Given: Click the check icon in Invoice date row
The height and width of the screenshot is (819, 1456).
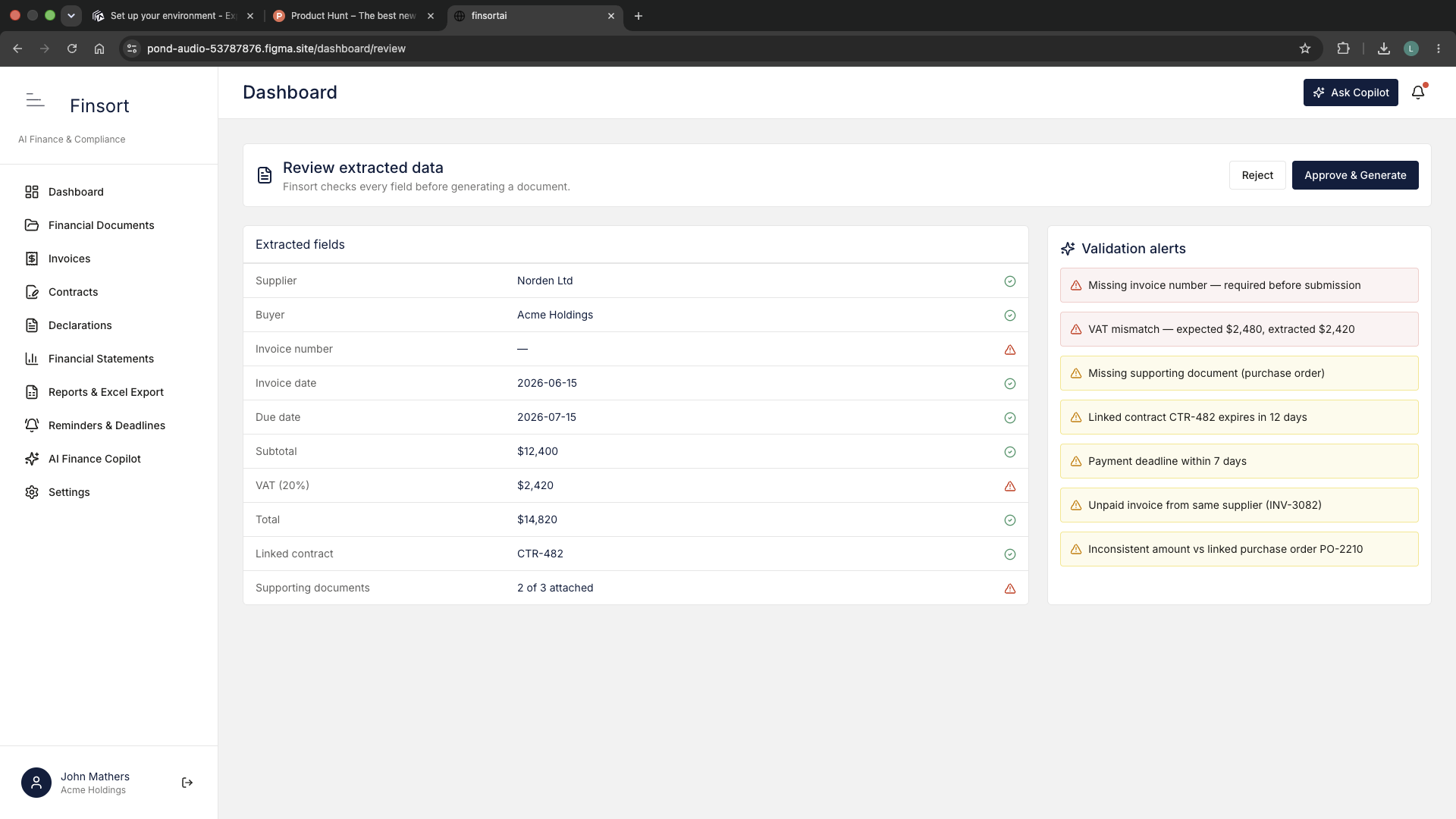Looking at the screenshot, I should tap(1010, 384).
